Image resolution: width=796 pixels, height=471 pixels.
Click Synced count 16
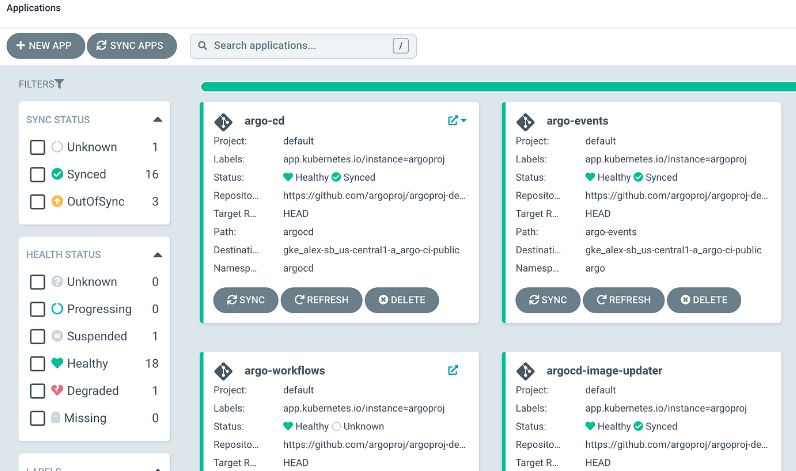(x=152, y=175)
